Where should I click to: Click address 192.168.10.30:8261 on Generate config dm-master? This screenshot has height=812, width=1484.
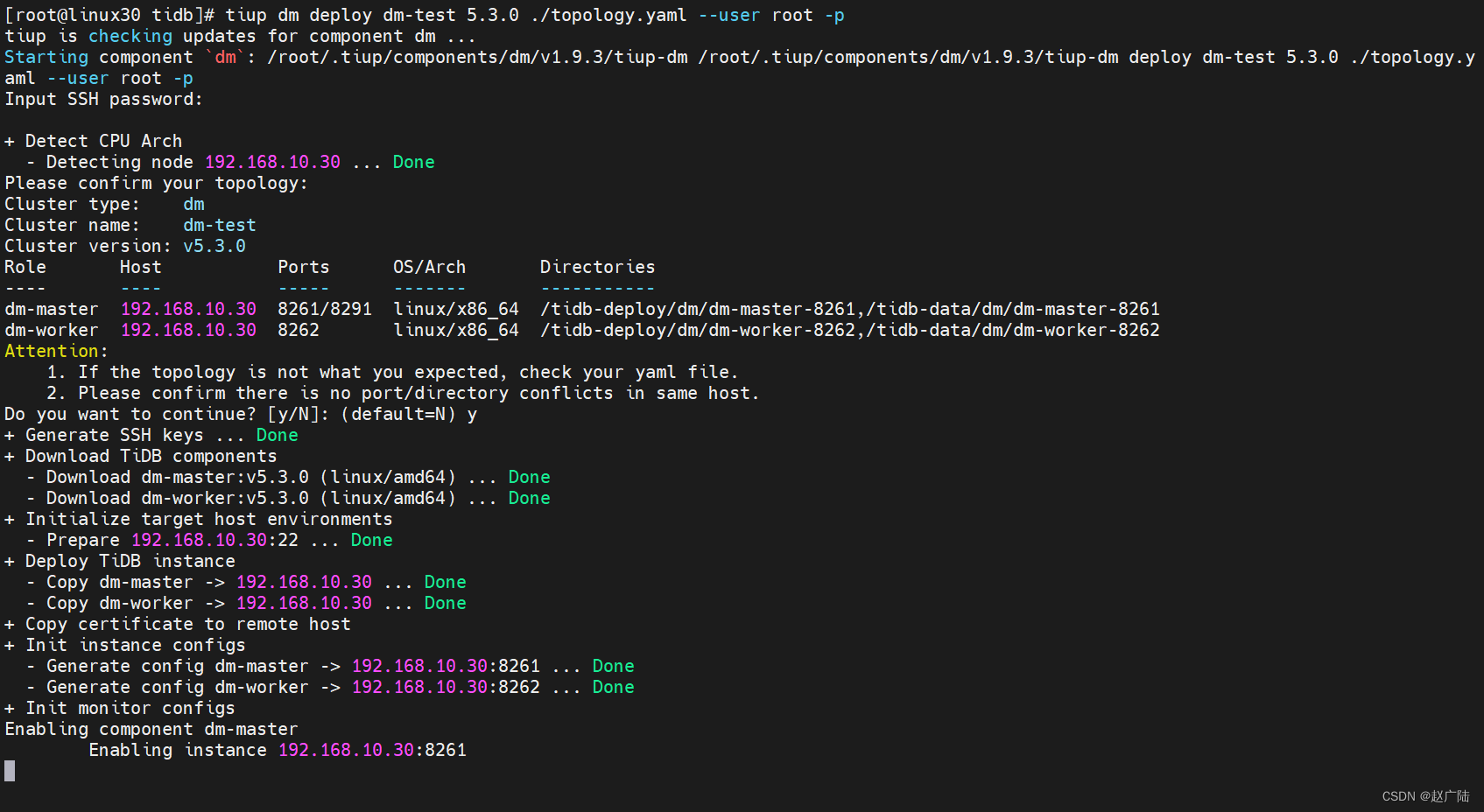(446, 666)
